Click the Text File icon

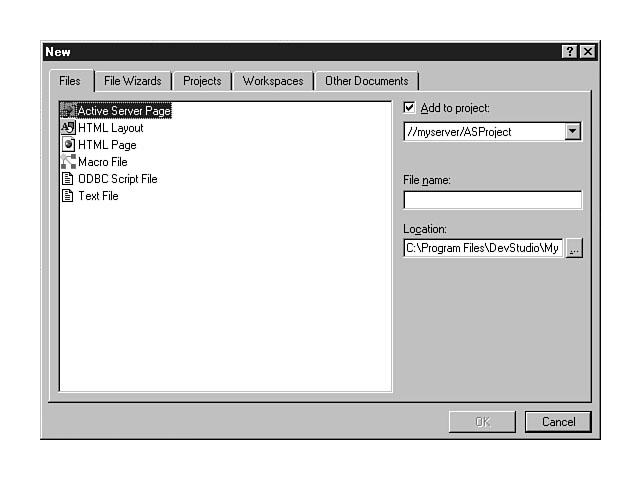pyautogui.click(x=68, y=196)
